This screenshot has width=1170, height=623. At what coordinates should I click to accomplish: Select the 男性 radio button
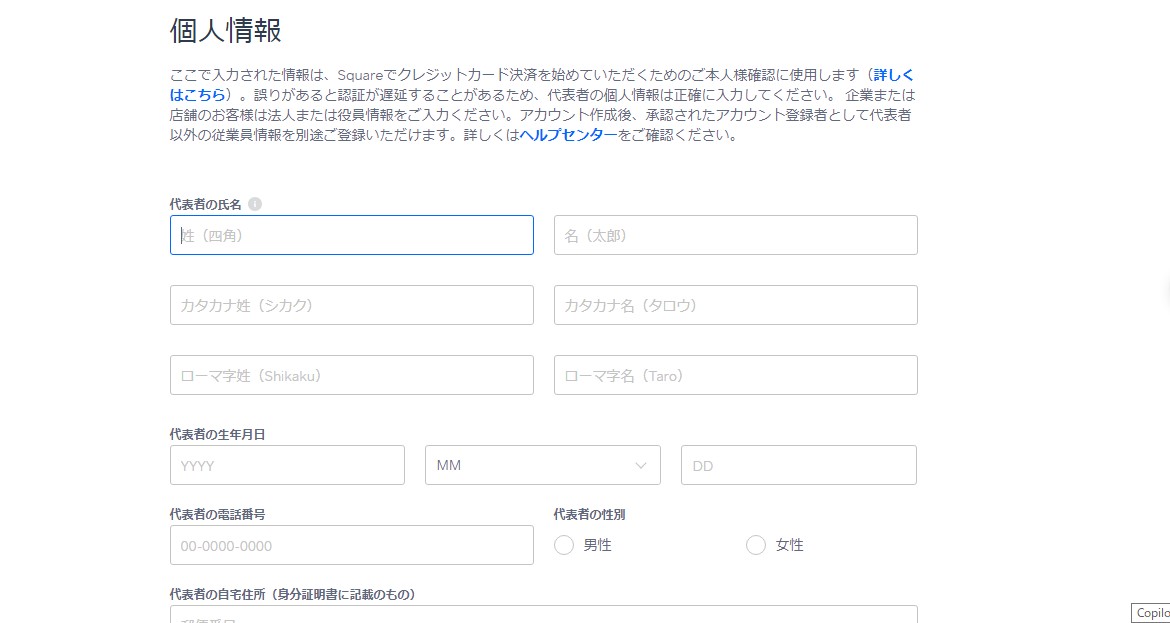tap(563, 545)
